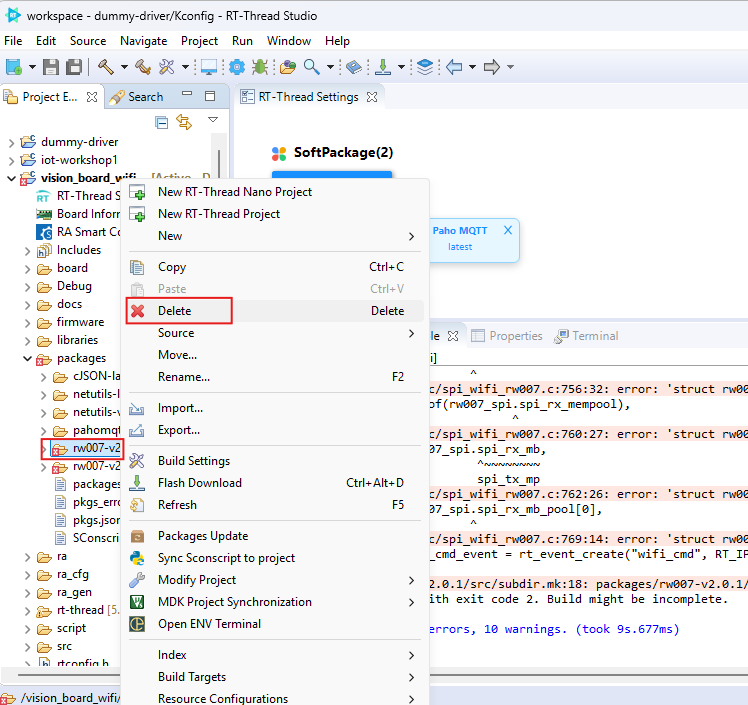Toggle Link with Editor in Project Explorer
The width and height of the screenshot is (748, 705).
[184, 122]
